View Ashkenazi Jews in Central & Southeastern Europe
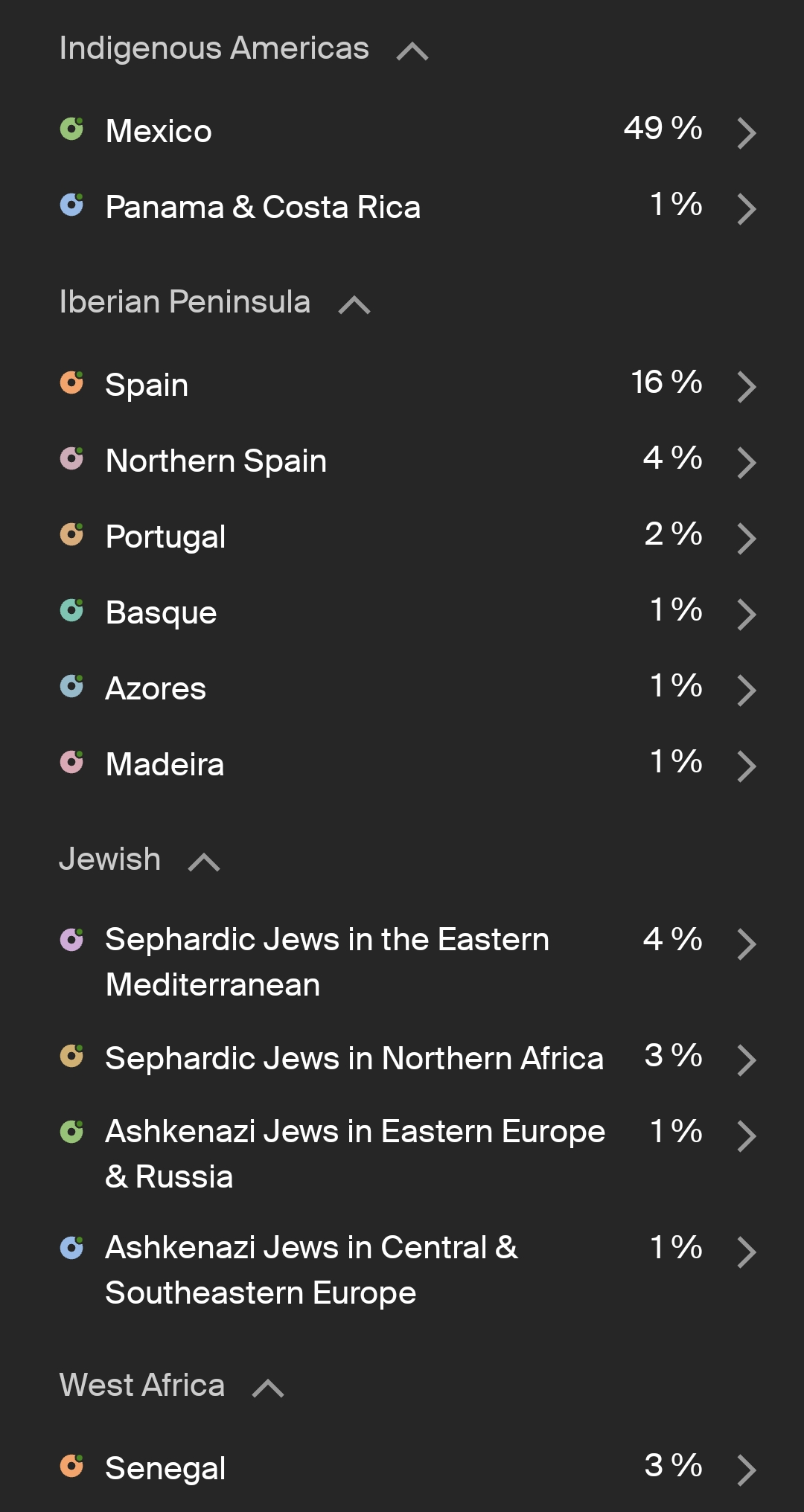The height and width of the screenshot is (1512, 804). [311, 1269]
